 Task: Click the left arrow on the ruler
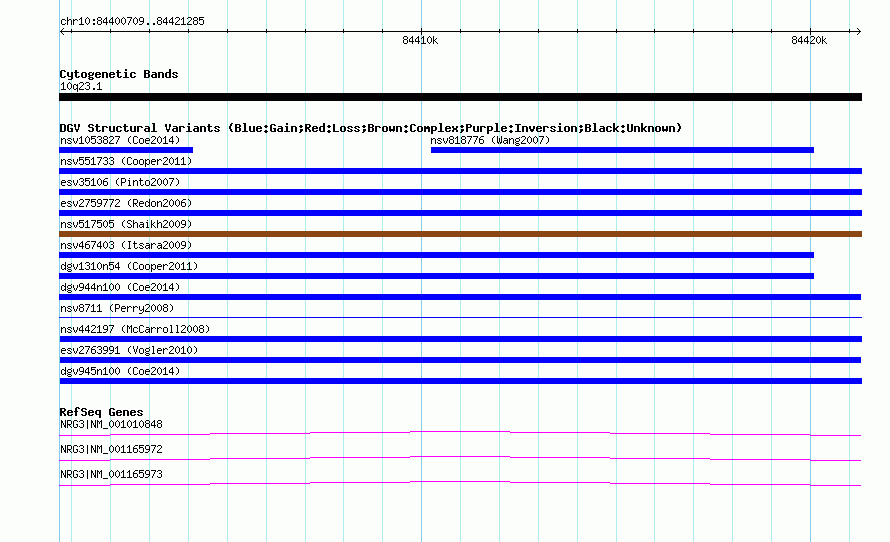63,31
